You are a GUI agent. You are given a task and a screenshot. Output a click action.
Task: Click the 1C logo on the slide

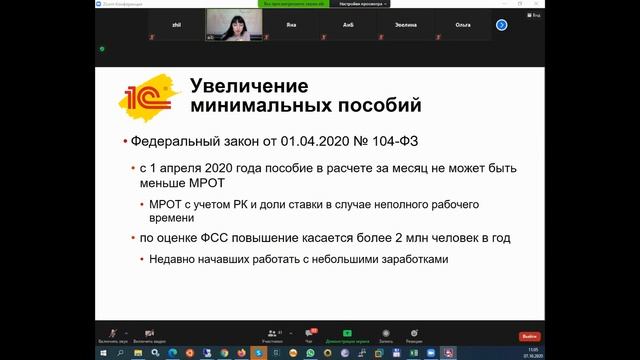(149, 98)
